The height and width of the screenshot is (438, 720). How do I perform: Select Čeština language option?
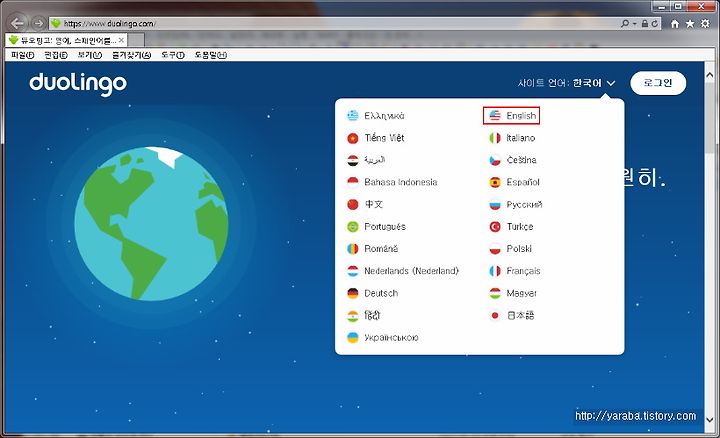pos(521,160)
